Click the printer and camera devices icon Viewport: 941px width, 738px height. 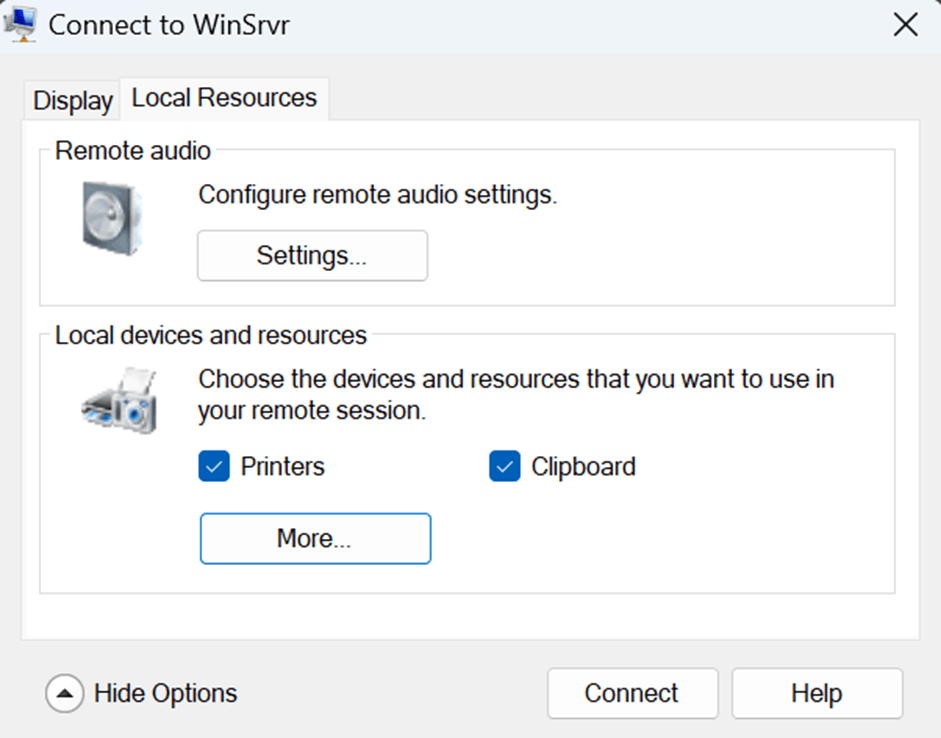click(x=119, y=400)
